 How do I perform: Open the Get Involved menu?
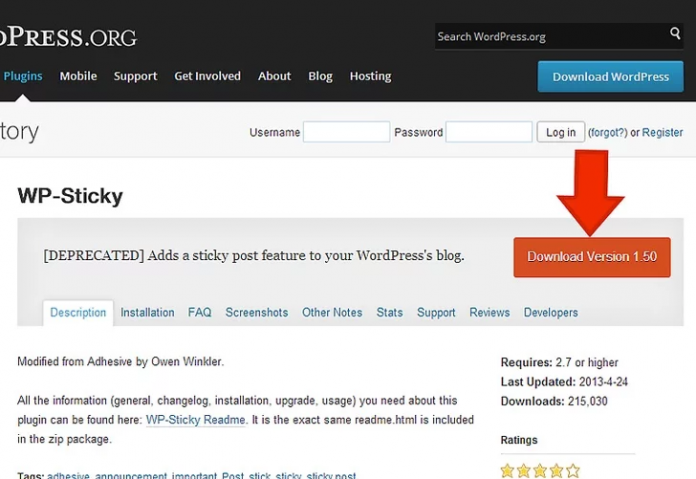coord(207,76)
